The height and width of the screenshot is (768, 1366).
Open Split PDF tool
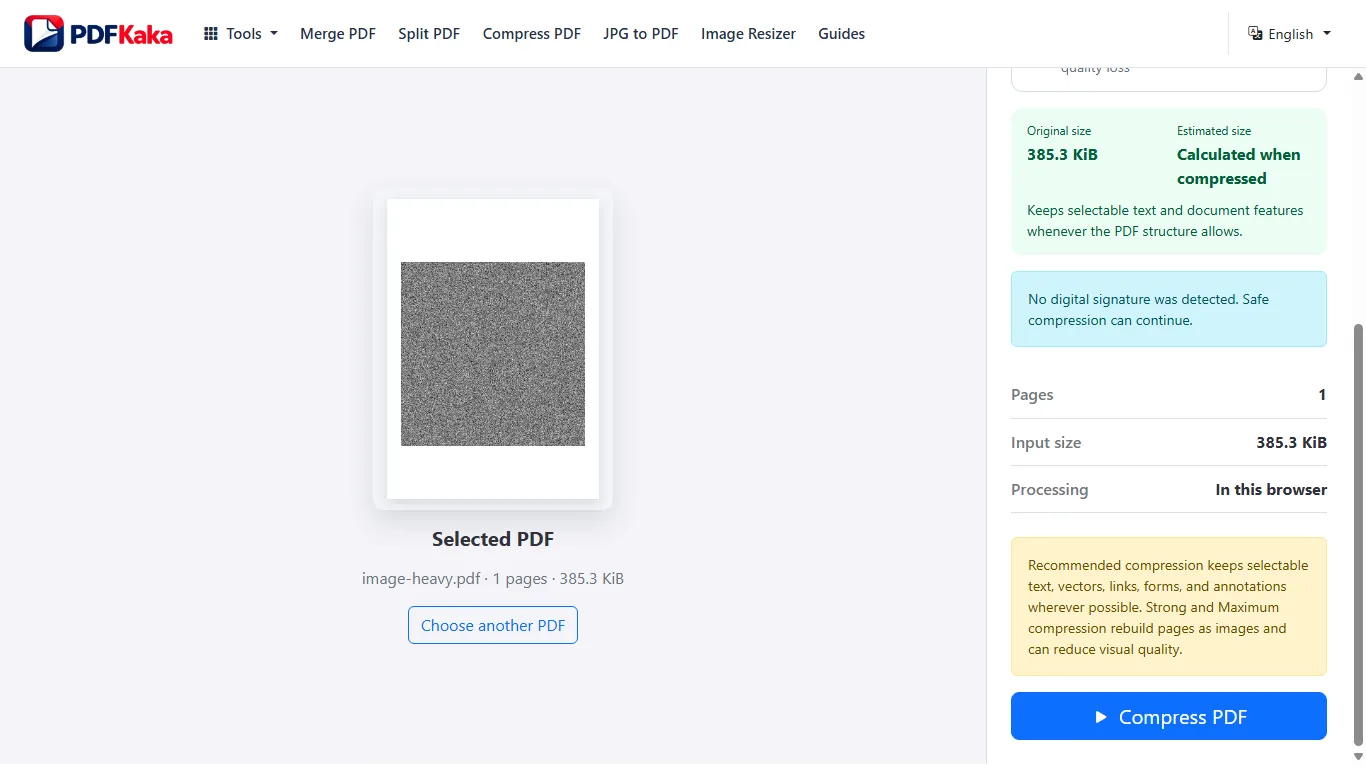[x=429, y=33]
